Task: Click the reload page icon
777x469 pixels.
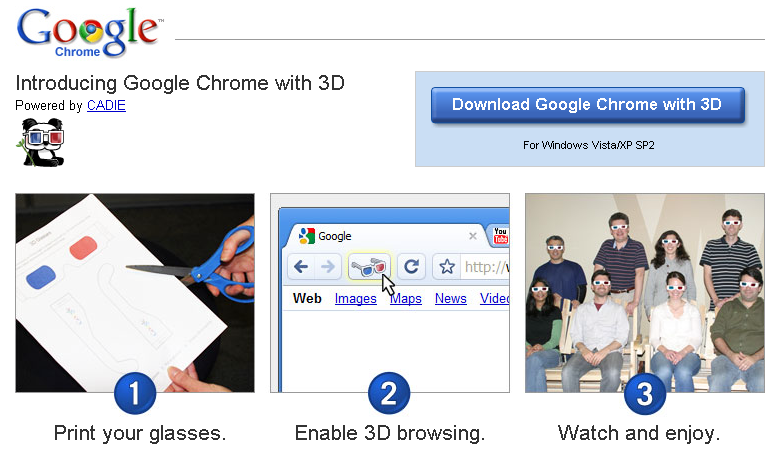Action: coord(411,267)
